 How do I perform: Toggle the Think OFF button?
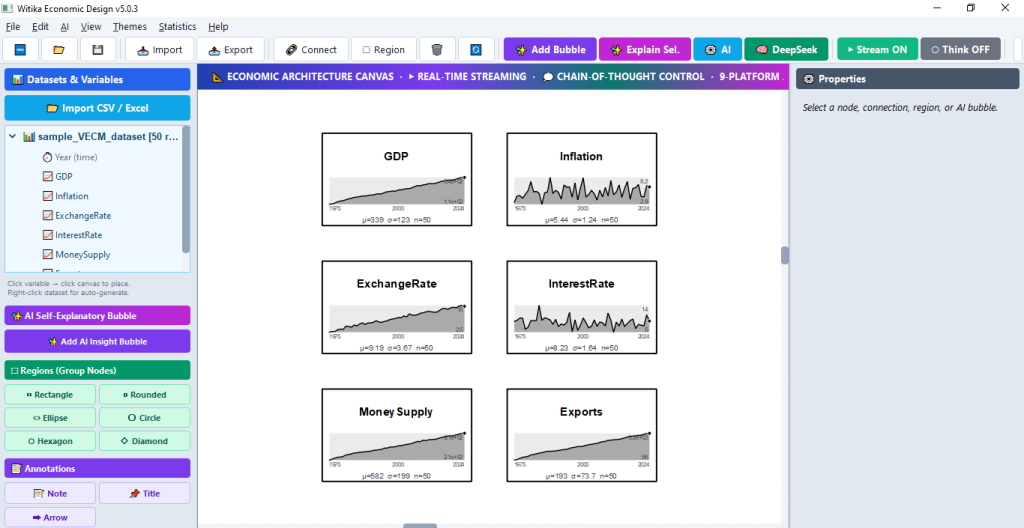click(960, 50)
